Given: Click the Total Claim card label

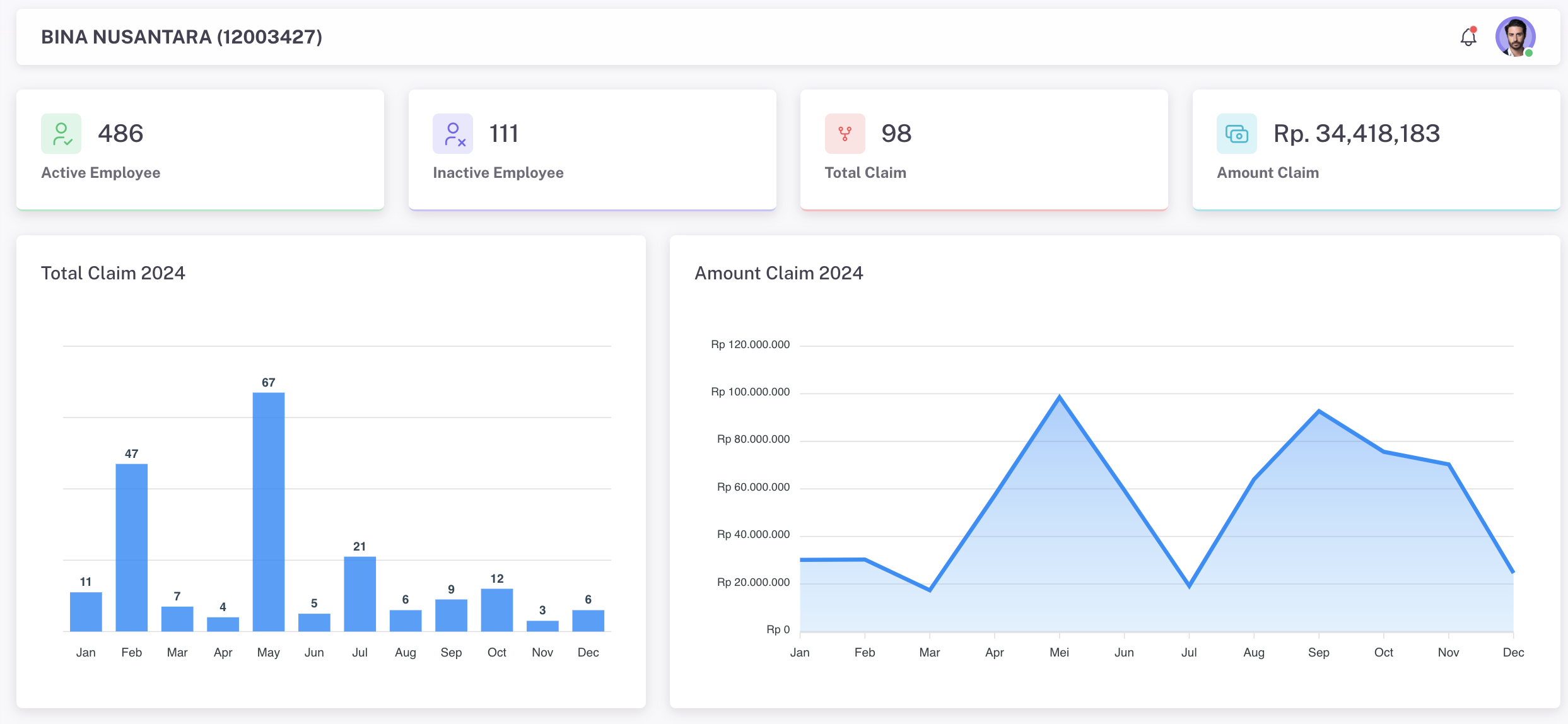Looking at the screenshot, I should (x=865, y=173).
